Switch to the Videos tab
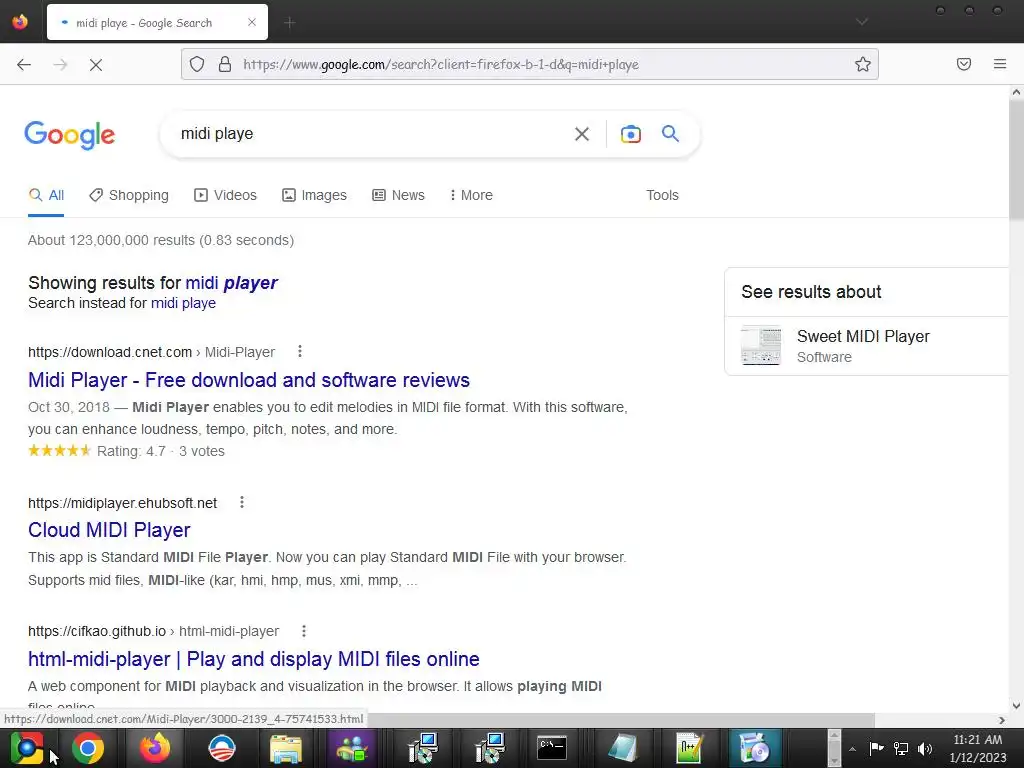Viewport: 1024px width, 768px height. coord(225,195)
